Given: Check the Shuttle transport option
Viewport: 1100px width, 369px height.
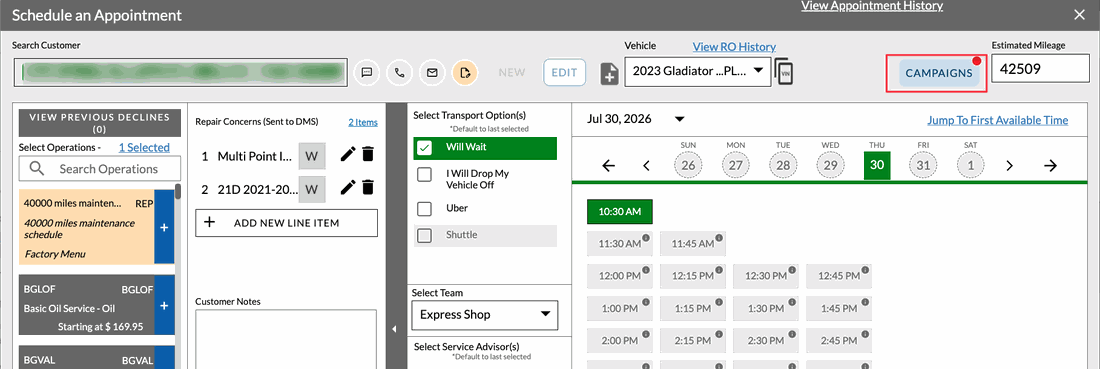Looking at the screenshot, I should pyautogui.click(x=424, y=236).
